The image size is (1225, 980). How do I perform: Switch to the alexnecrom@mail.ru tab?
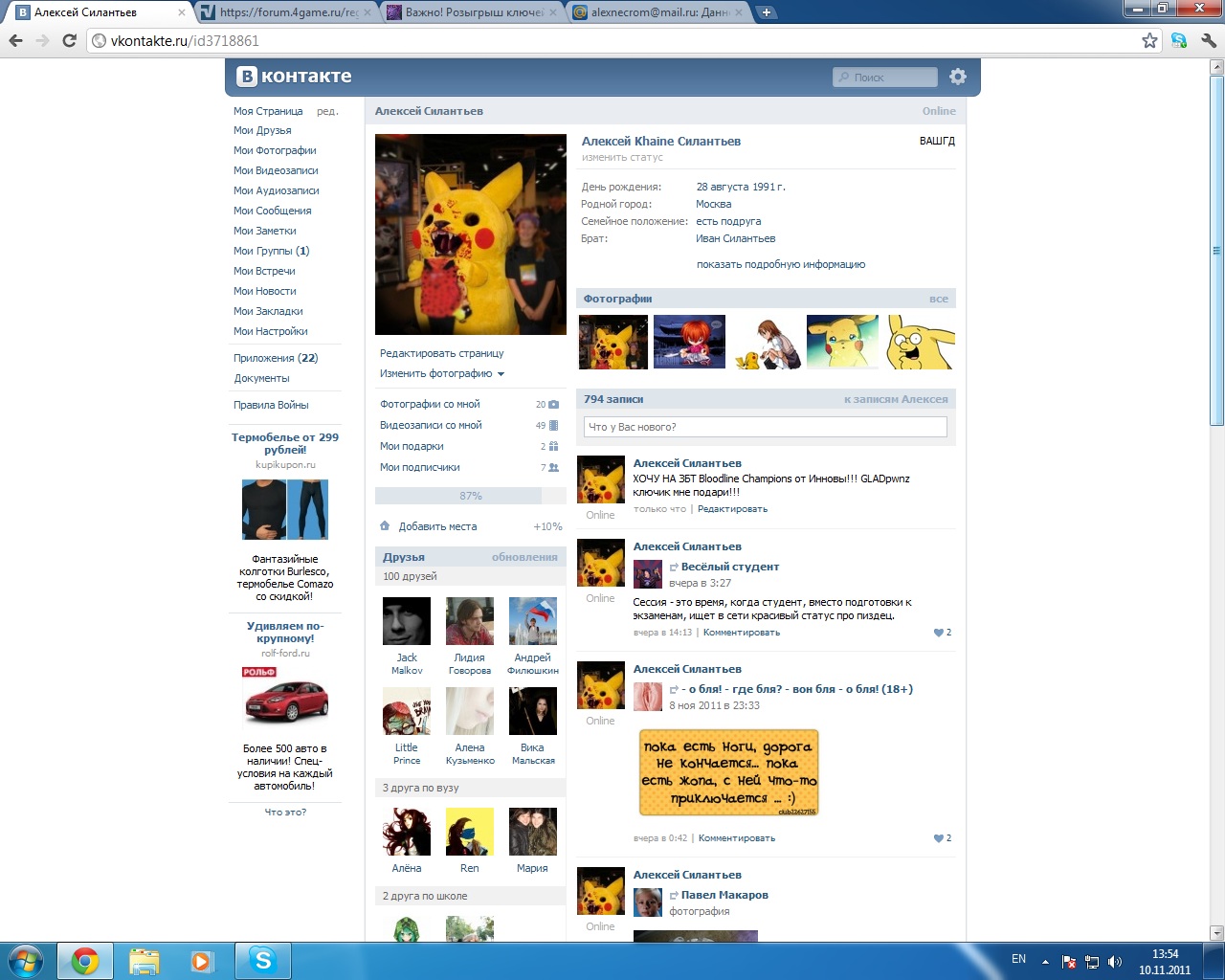658,12
